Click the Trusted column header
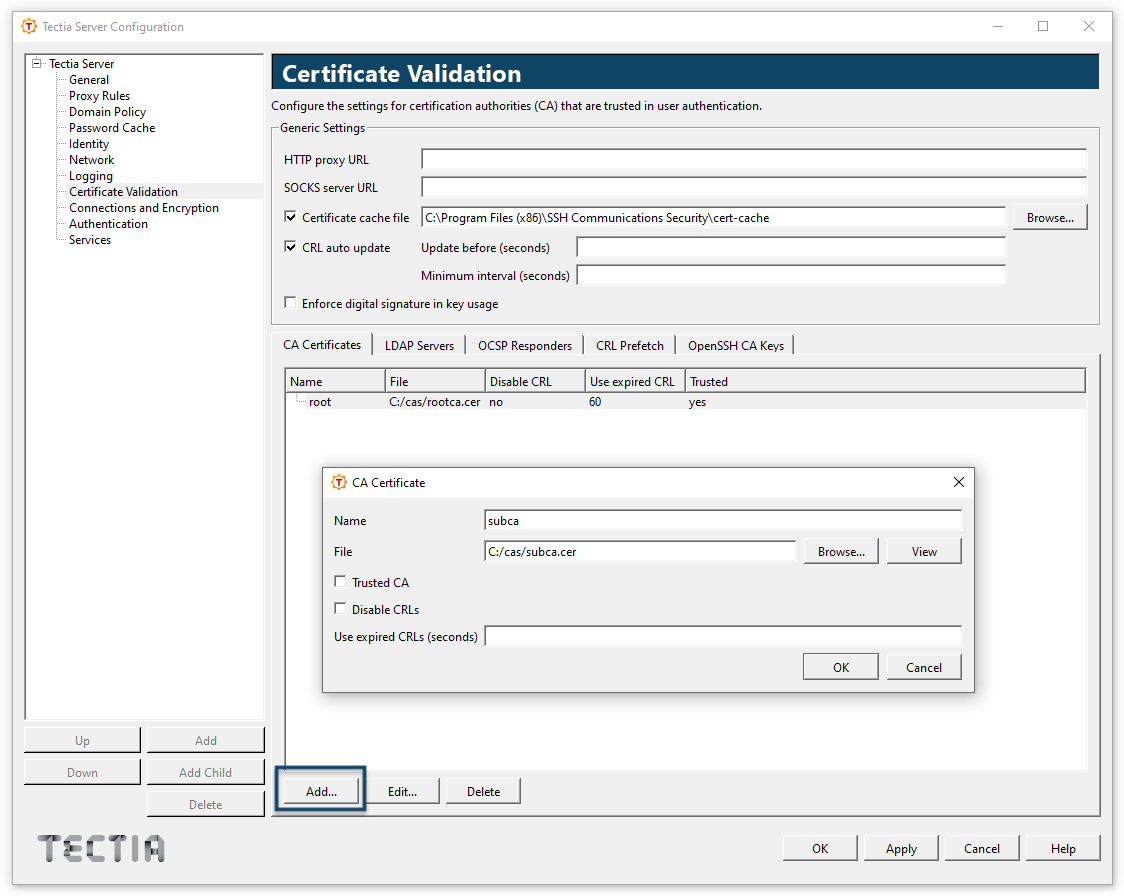Image resolution: width=1124 pixels, height=896 pixels. tap(885, 381)
